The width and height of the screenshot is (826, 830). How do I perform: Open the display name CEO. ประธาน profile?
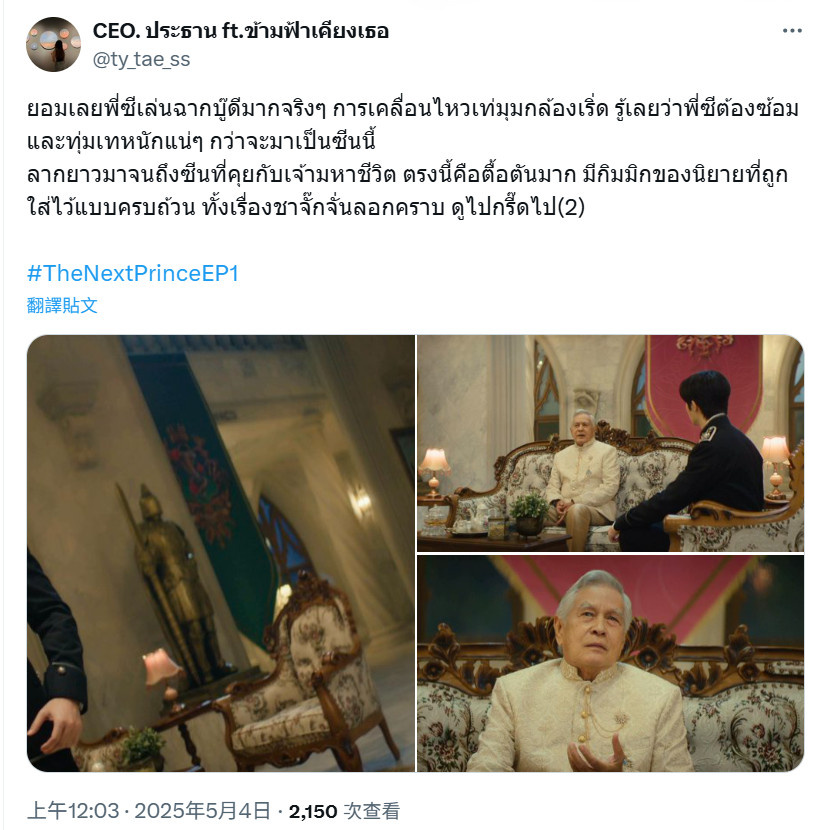[240, 31]
